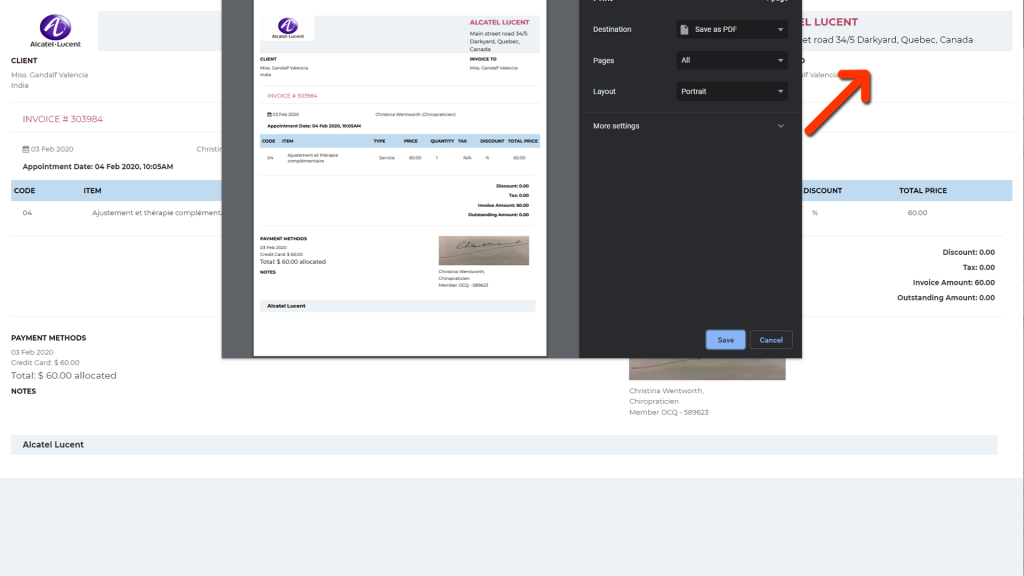The width and height of the screenshot is (1024, 576).
Task: Click code 04 cell in invoice table
Action: coord(27,213)
